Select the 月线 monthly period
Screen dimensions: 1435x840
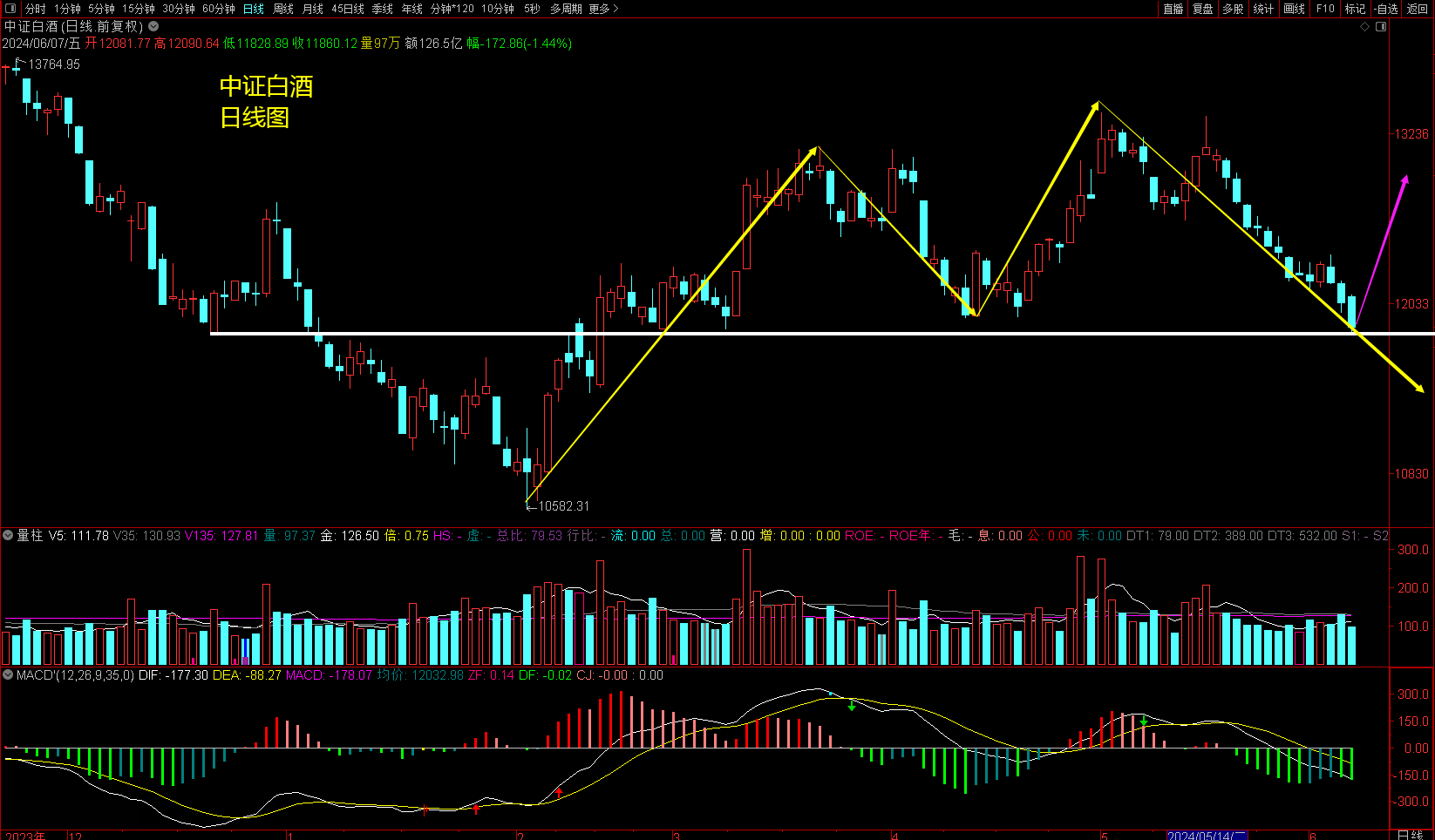point(312,9)
